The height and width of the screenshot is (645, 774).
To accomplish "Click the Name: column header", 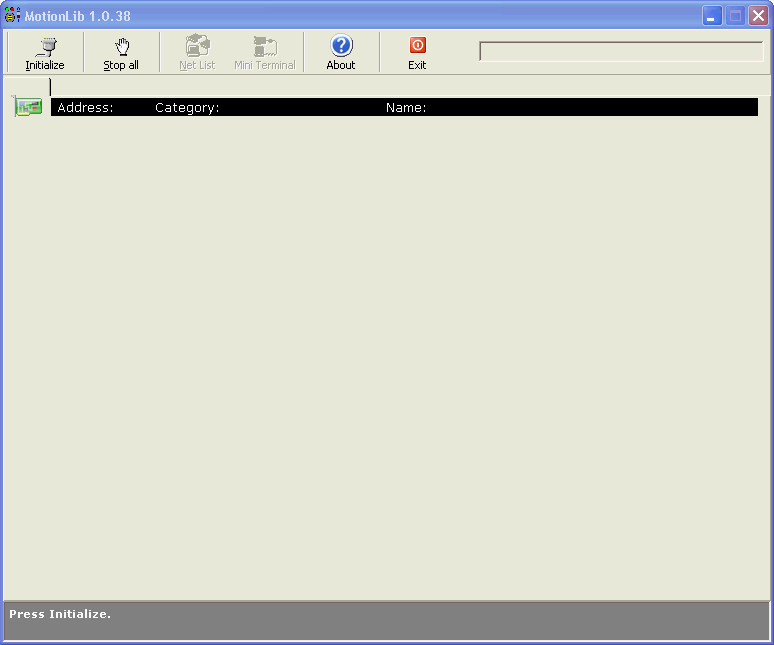I will (406, 108).
